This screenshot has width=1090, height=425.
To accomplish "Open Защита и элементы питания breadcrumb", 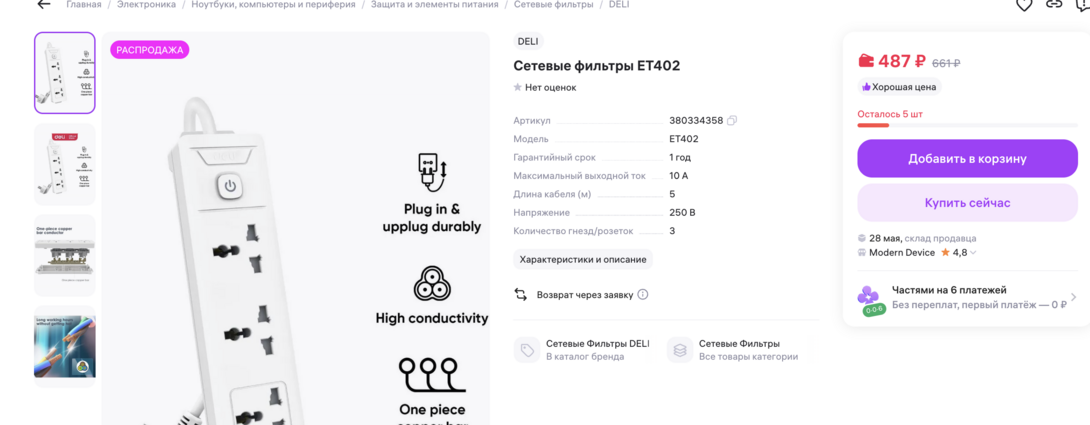I will (434, 4).
